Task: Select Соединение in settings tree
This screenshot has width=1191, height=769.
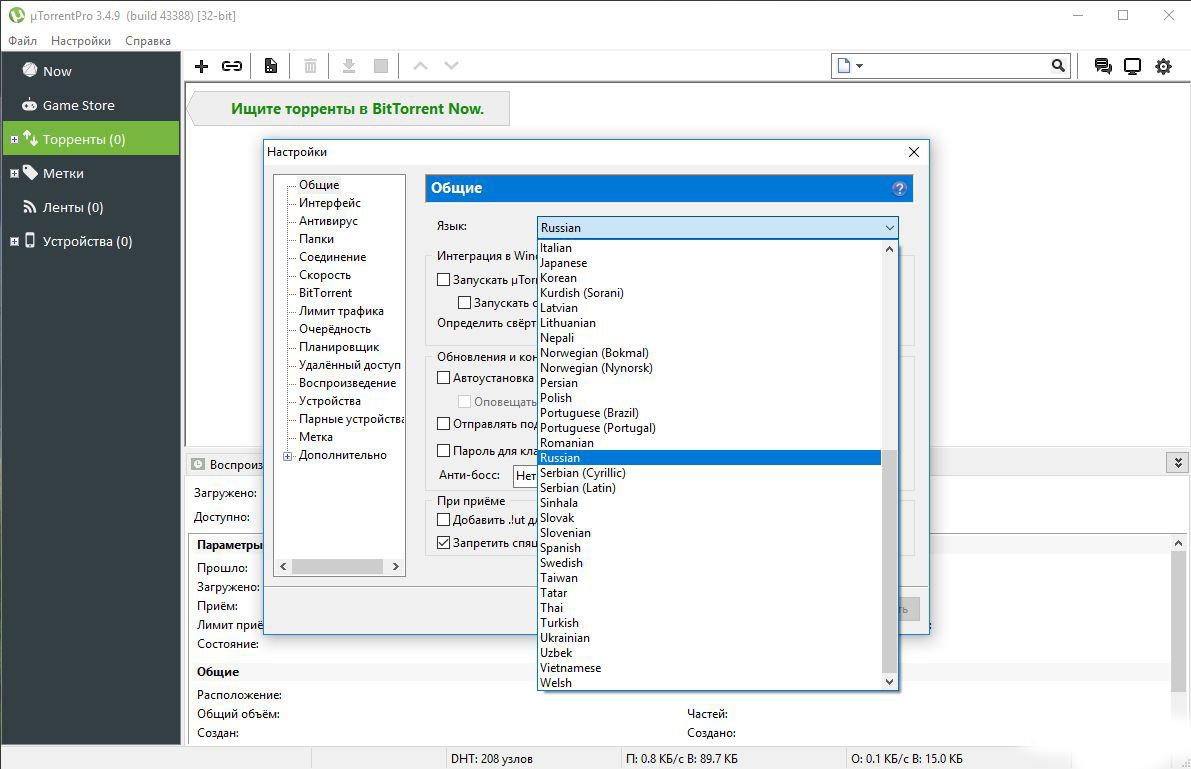Action: tap(333, 257)
